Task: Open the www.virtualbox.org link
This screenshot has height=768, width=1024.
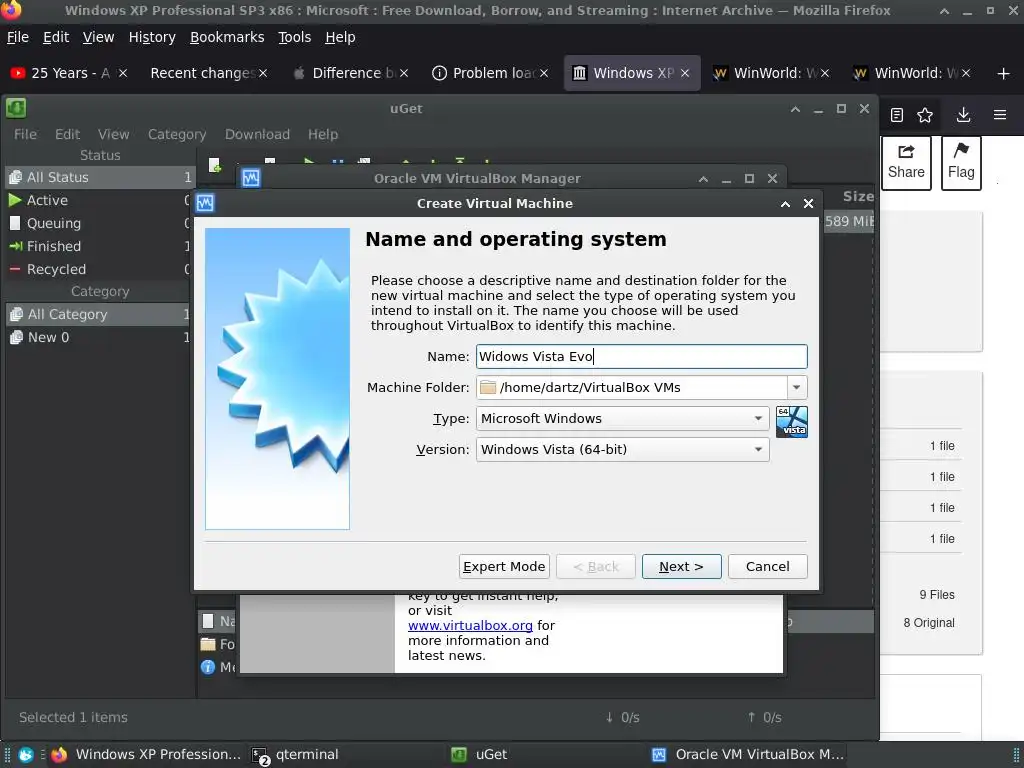Action: point(470,626)
